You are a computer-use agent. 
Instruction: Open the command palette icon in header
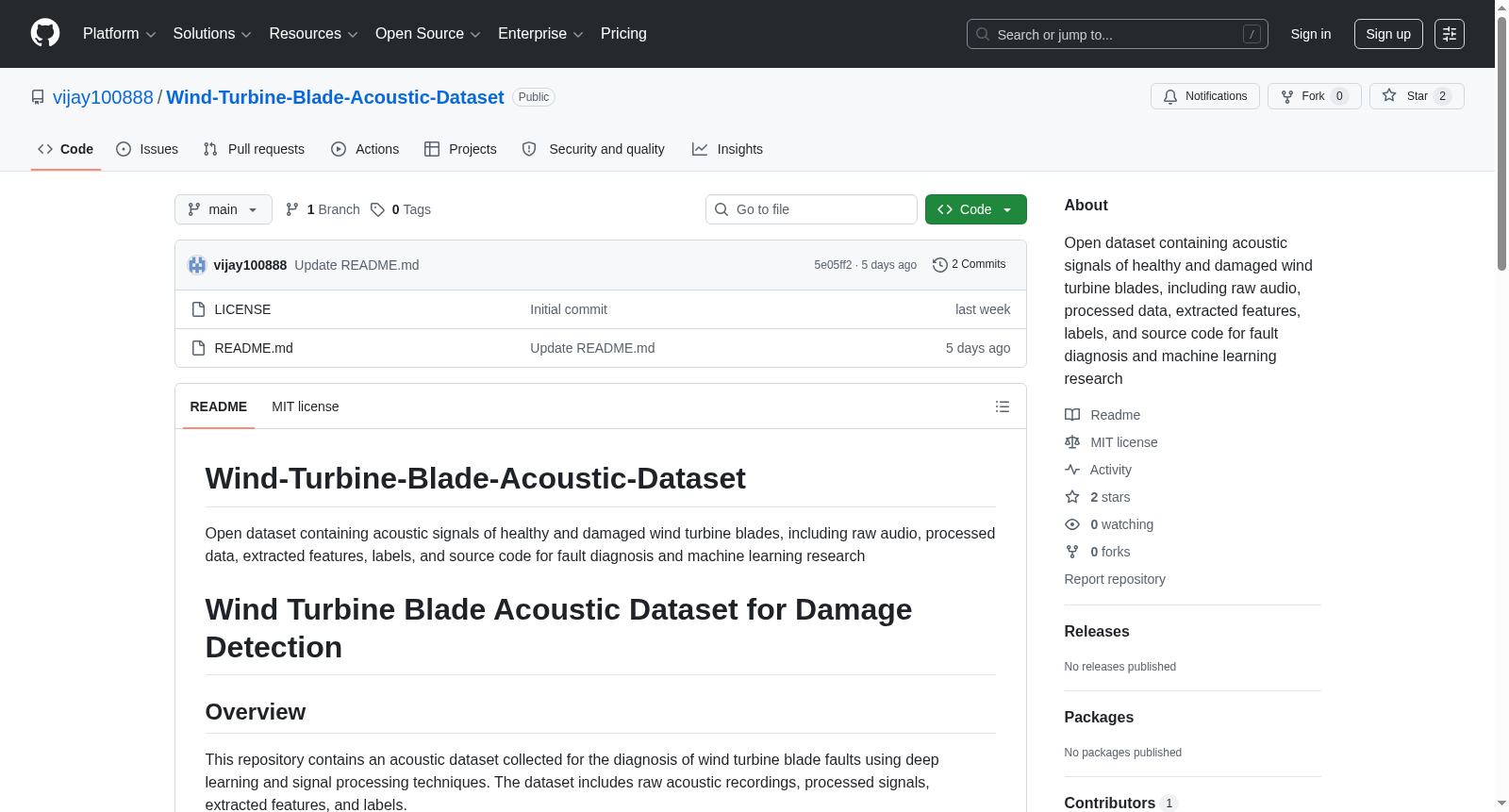click(x=1449, y=34)
